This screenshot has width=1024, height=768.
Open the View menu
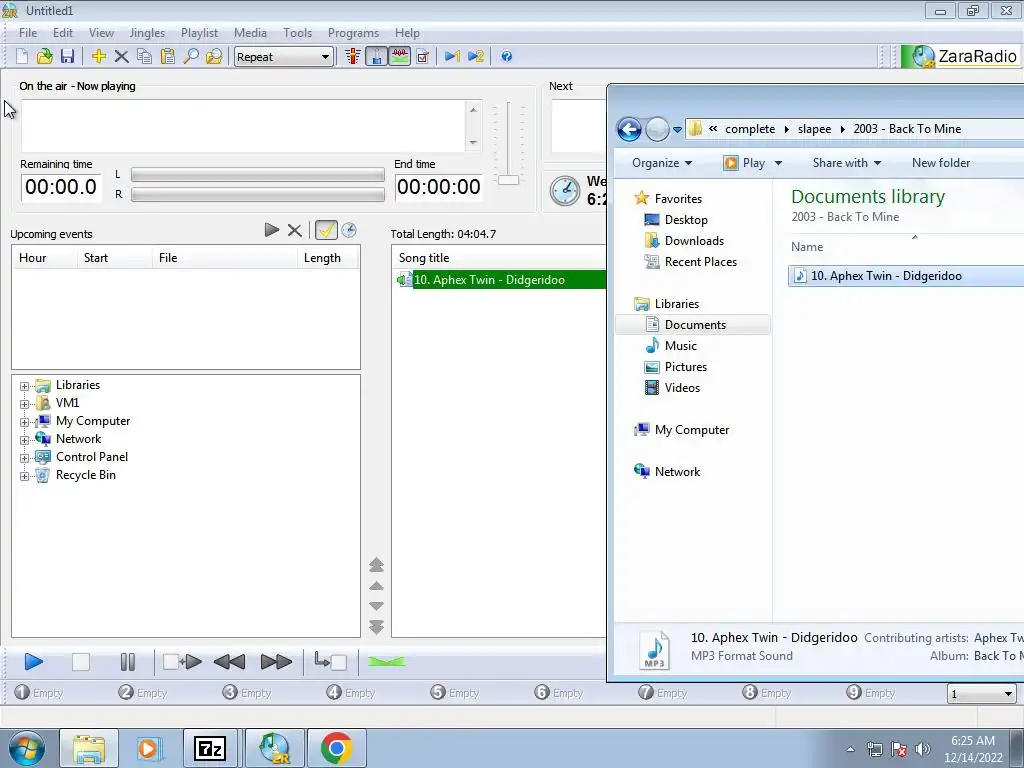pos(101,33)
